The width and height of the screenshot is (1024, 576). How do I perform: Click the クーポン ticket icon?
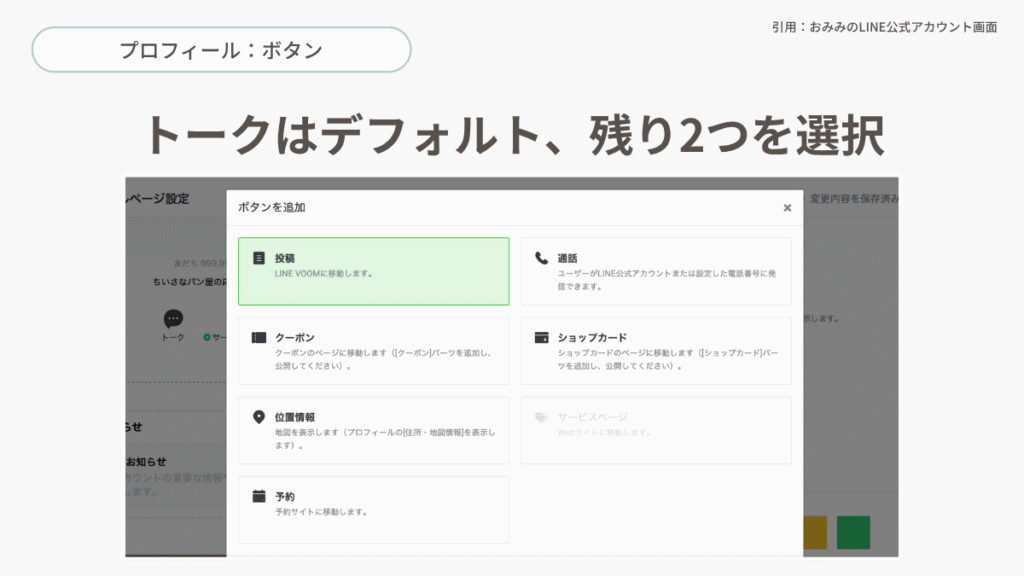point(259,338)
